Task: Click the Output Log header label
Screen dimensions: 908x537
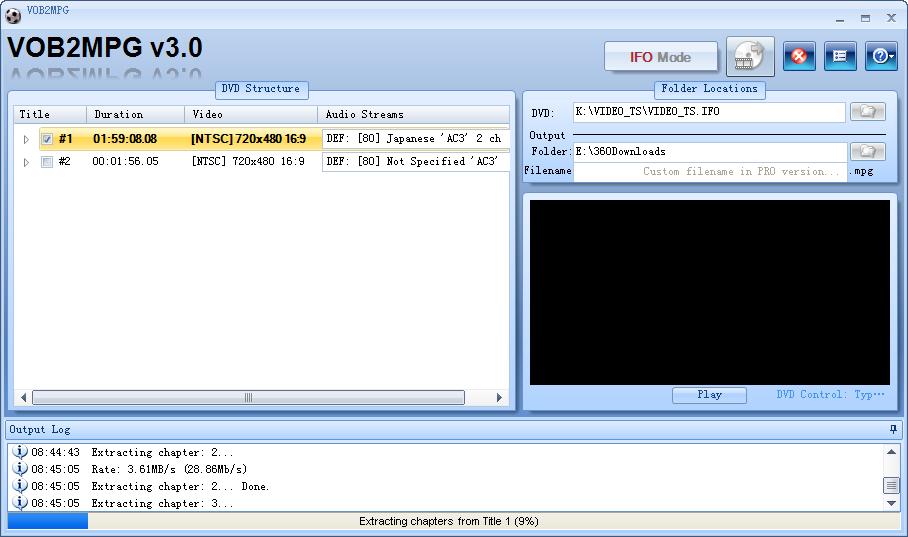Action: [40, 429]
